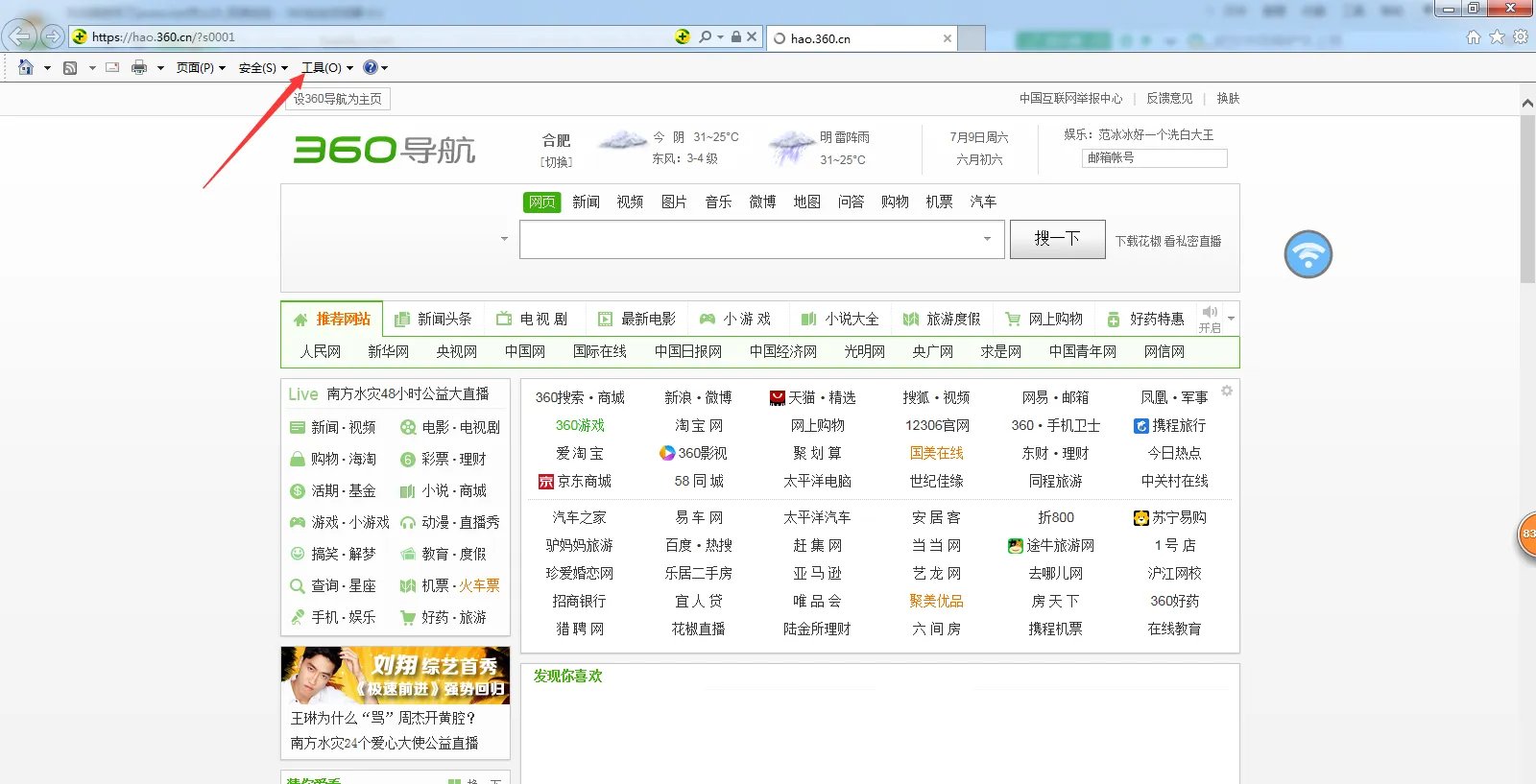Open search engine dropdown left of search box

[x=504, y=239]
